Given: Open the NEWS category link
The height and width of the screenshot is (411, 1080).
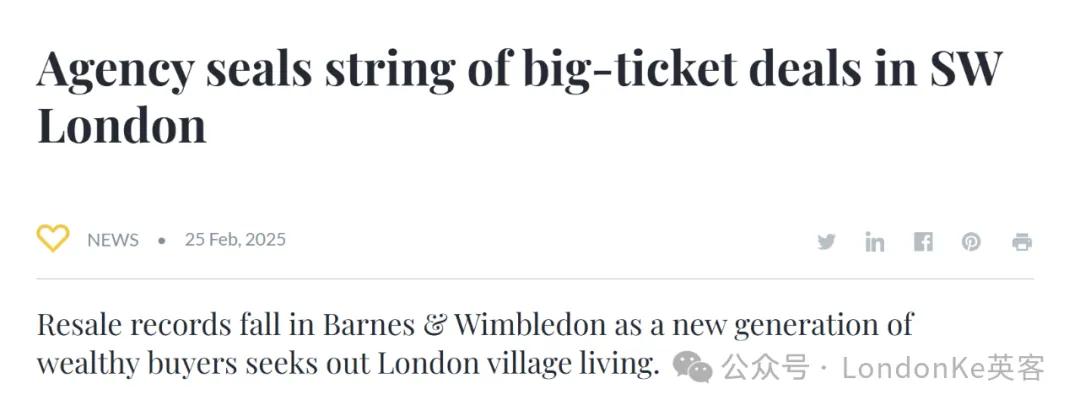Looking at the screenshot, I should pyautogui.click(x=113, y=240).
